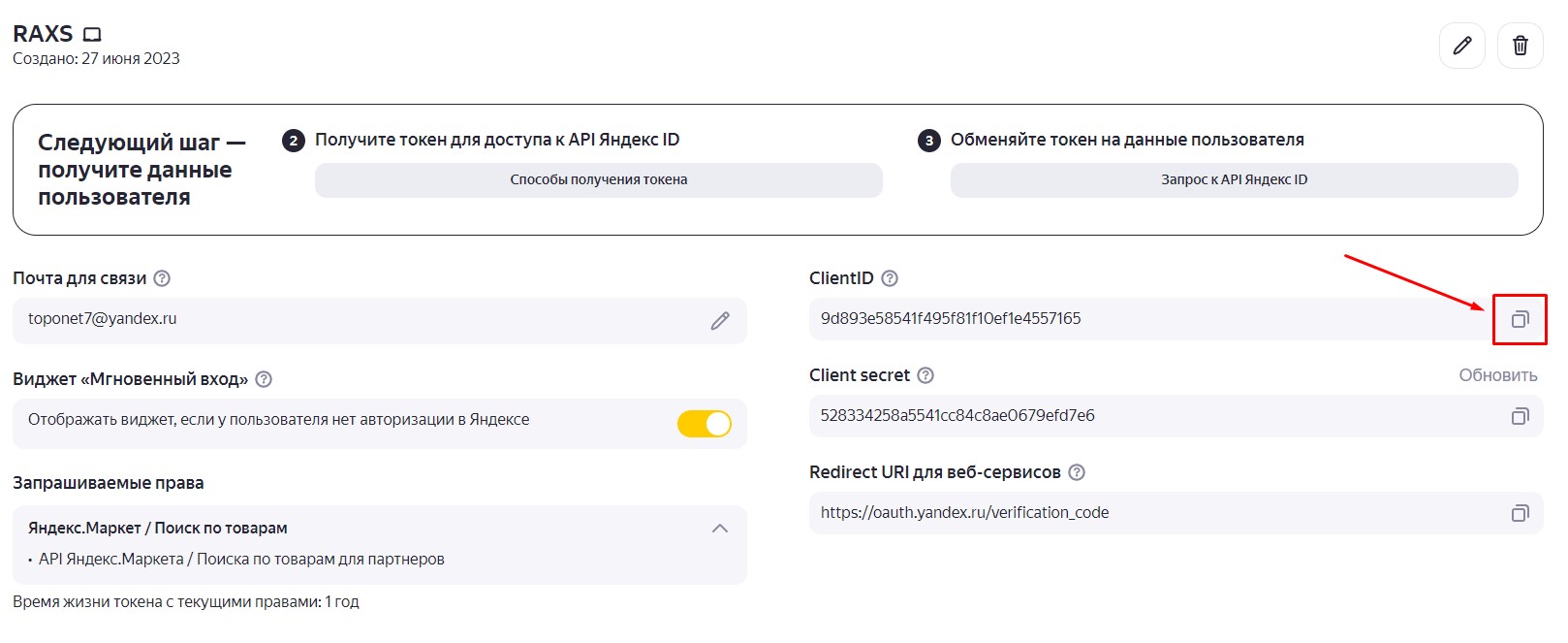Click the Яндекс.Маркет / Поиск по товарам header
This screenshot has width=1568, height=643.
point(158,529)
